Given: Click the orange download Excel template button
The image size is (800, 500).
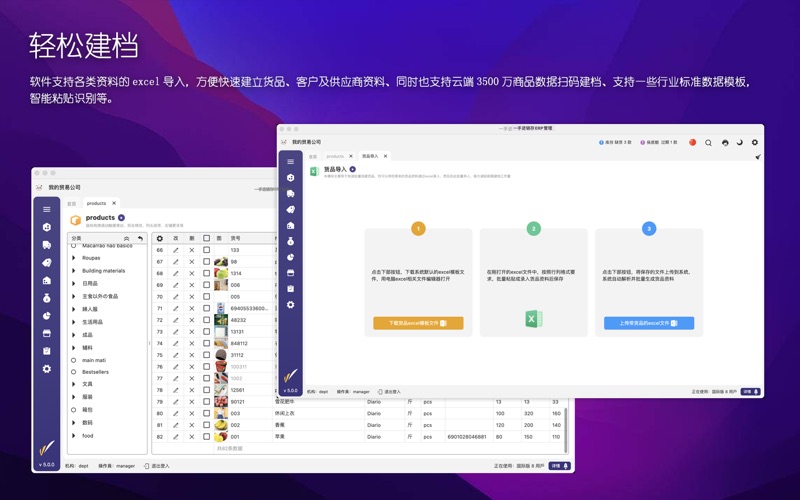Looking at the screenshot, I should click(418, 323).
